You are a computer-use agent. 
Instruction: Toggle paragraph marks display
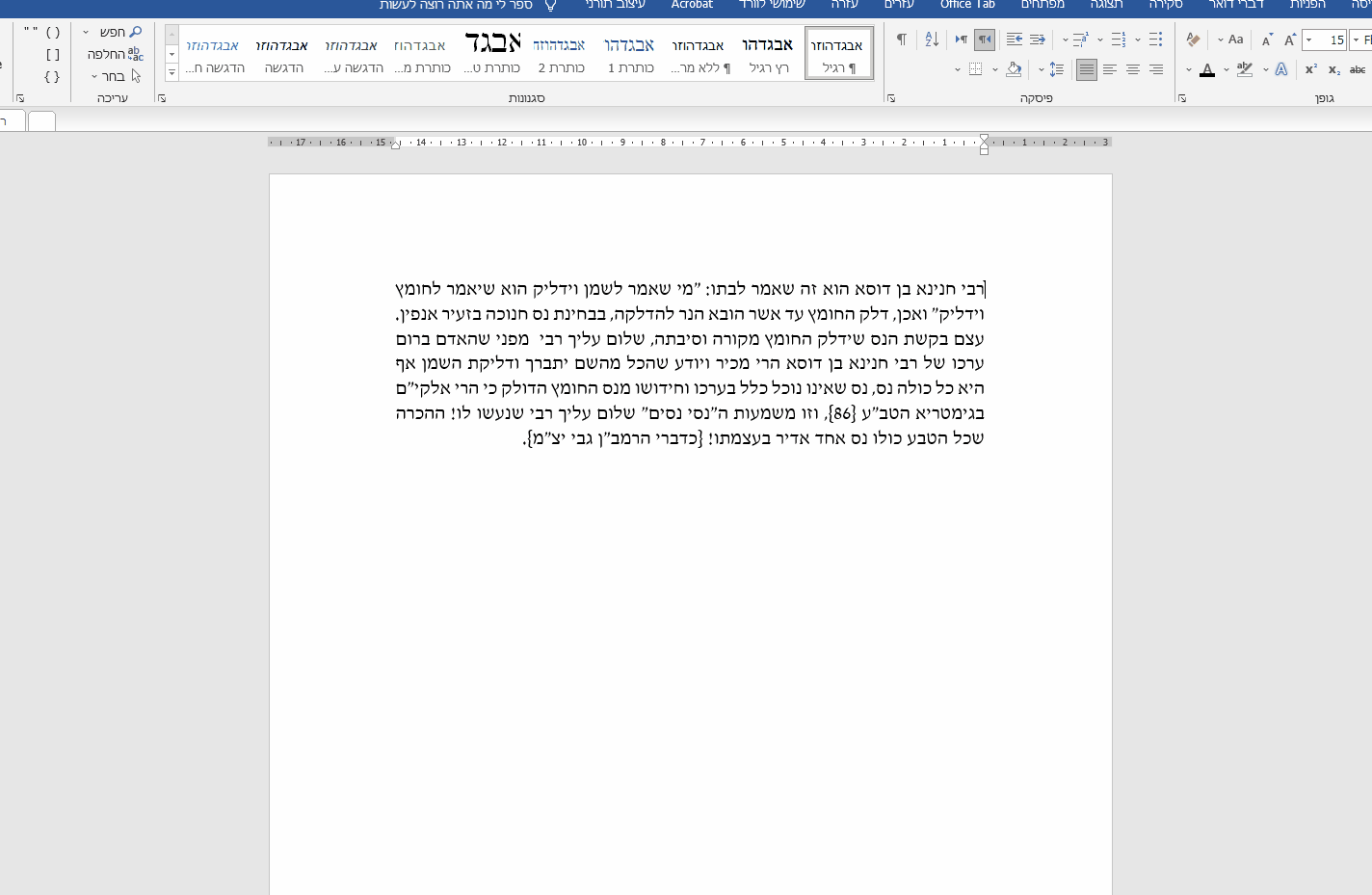(x=903, y=39)
